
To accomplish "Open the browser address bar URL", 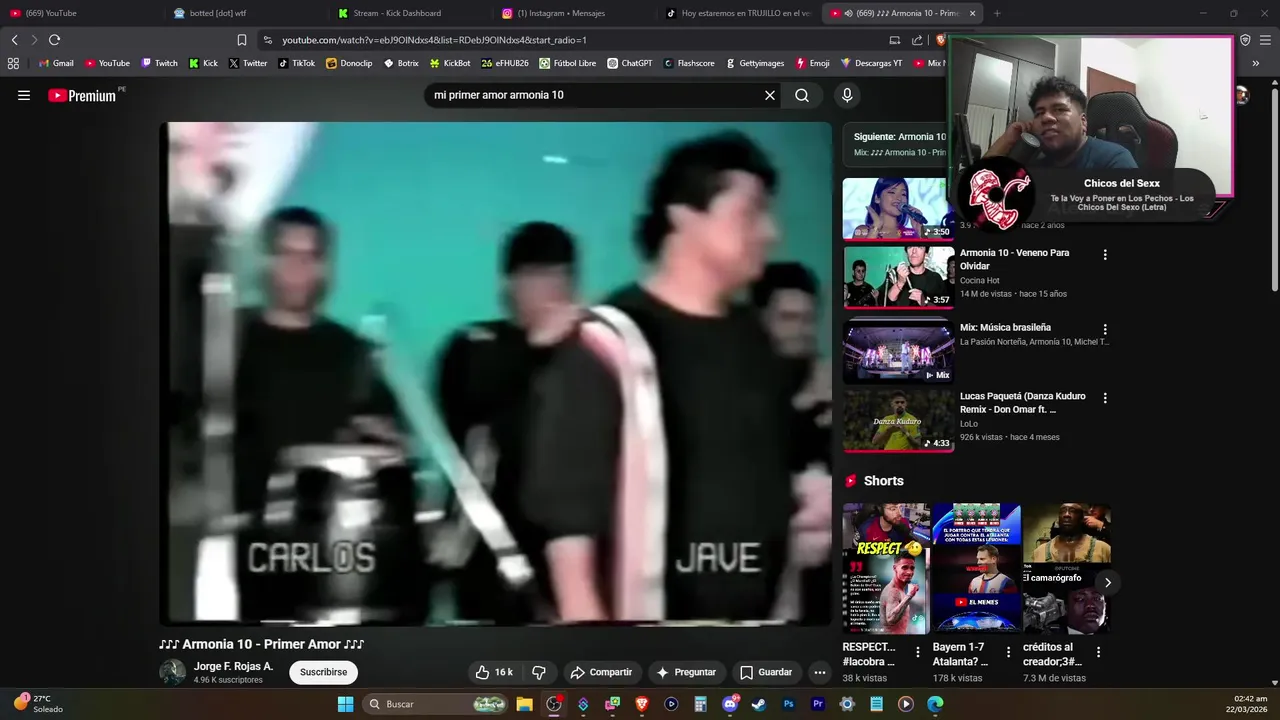I will click(x=434, y=40).
